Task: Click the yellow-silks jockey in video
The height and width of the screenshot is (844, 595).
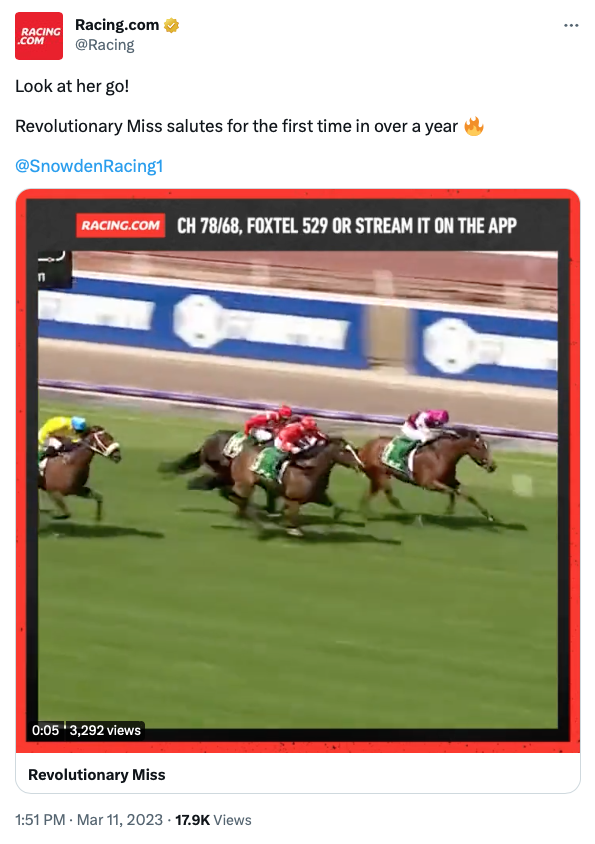Action: tap(62, 431)
